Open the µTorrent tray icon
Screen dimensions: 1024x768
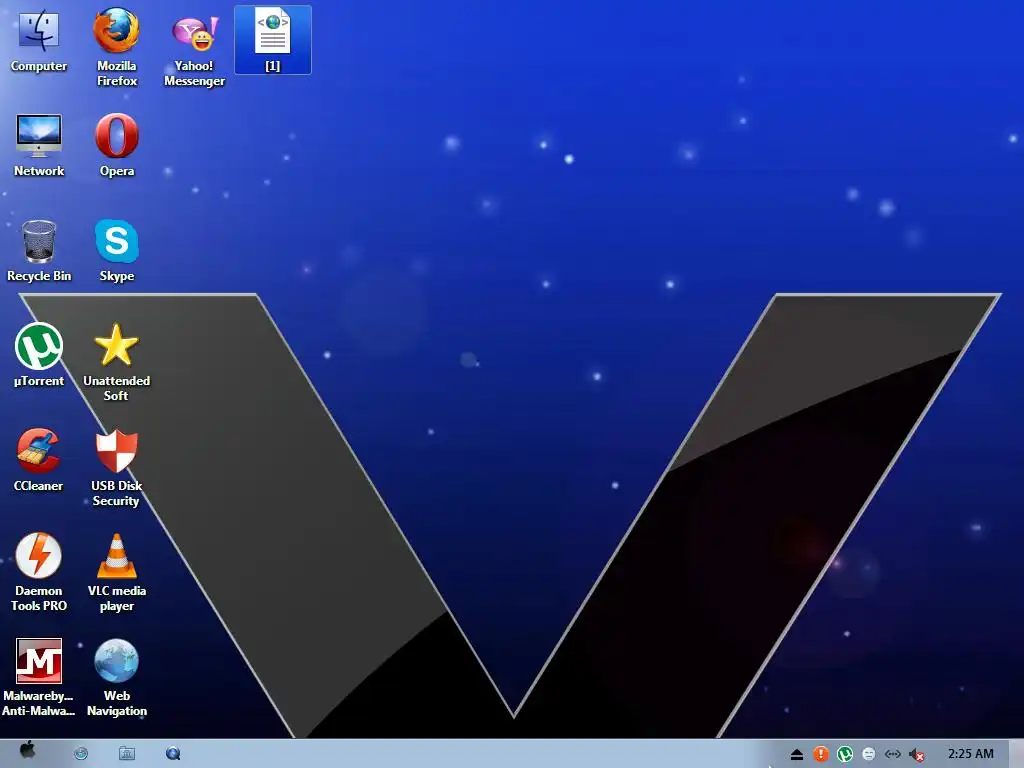pos(845,754)
